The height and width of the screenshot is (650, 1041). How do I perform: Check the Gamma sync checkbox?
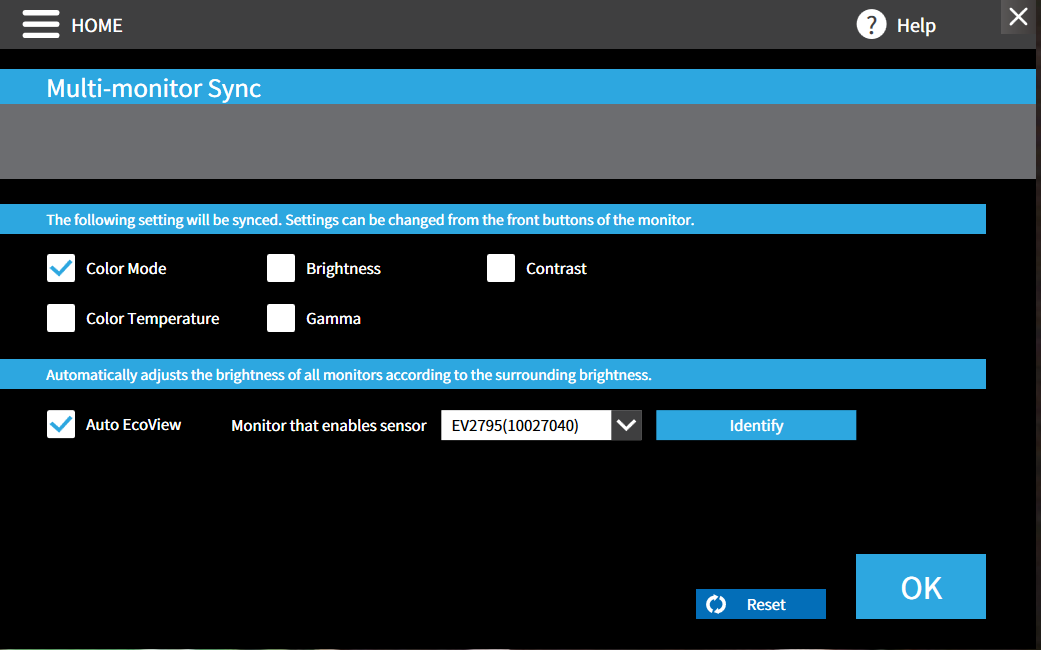[281, 318]
